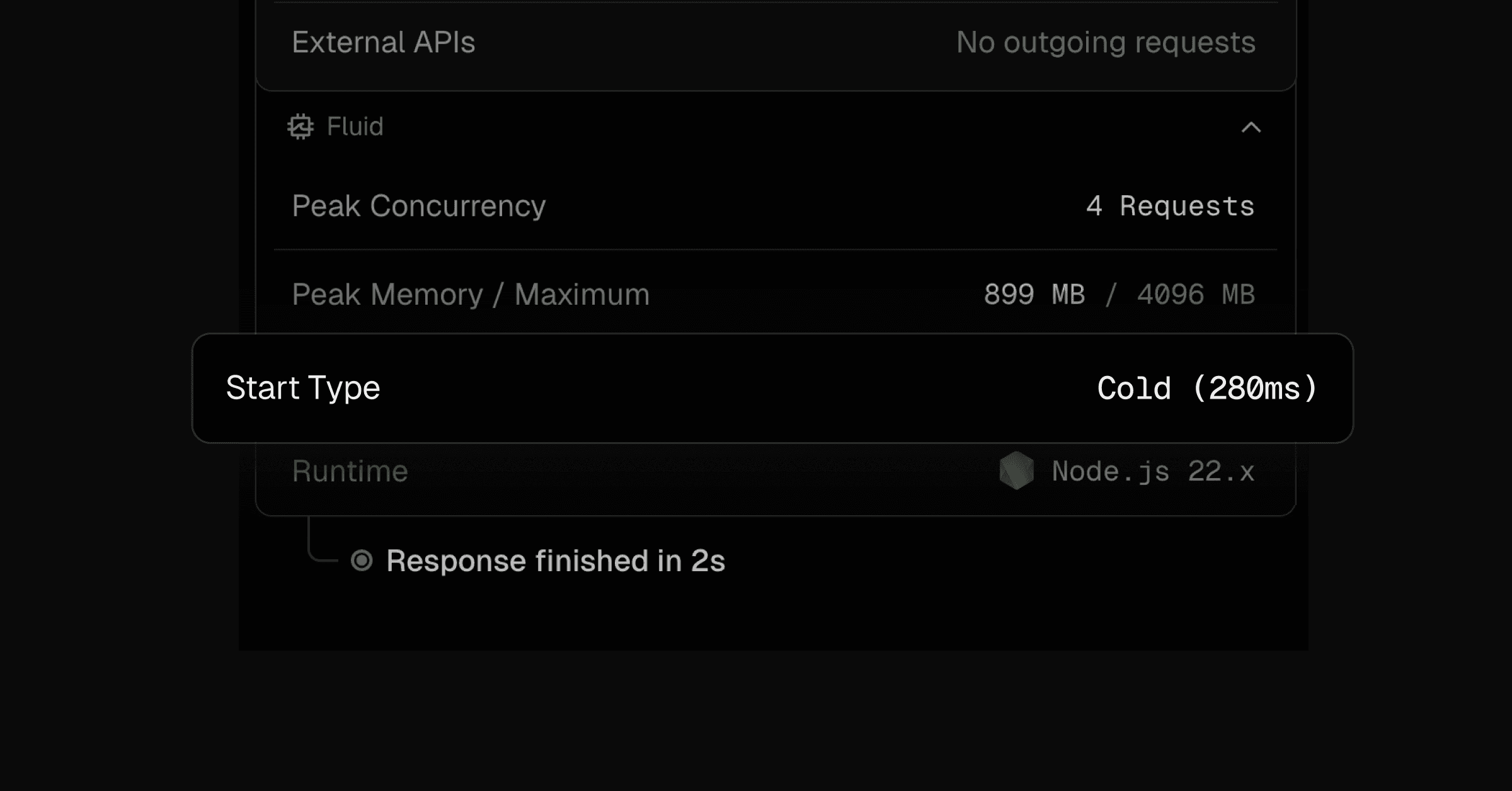Click the Start Type label text

point(303,387)
